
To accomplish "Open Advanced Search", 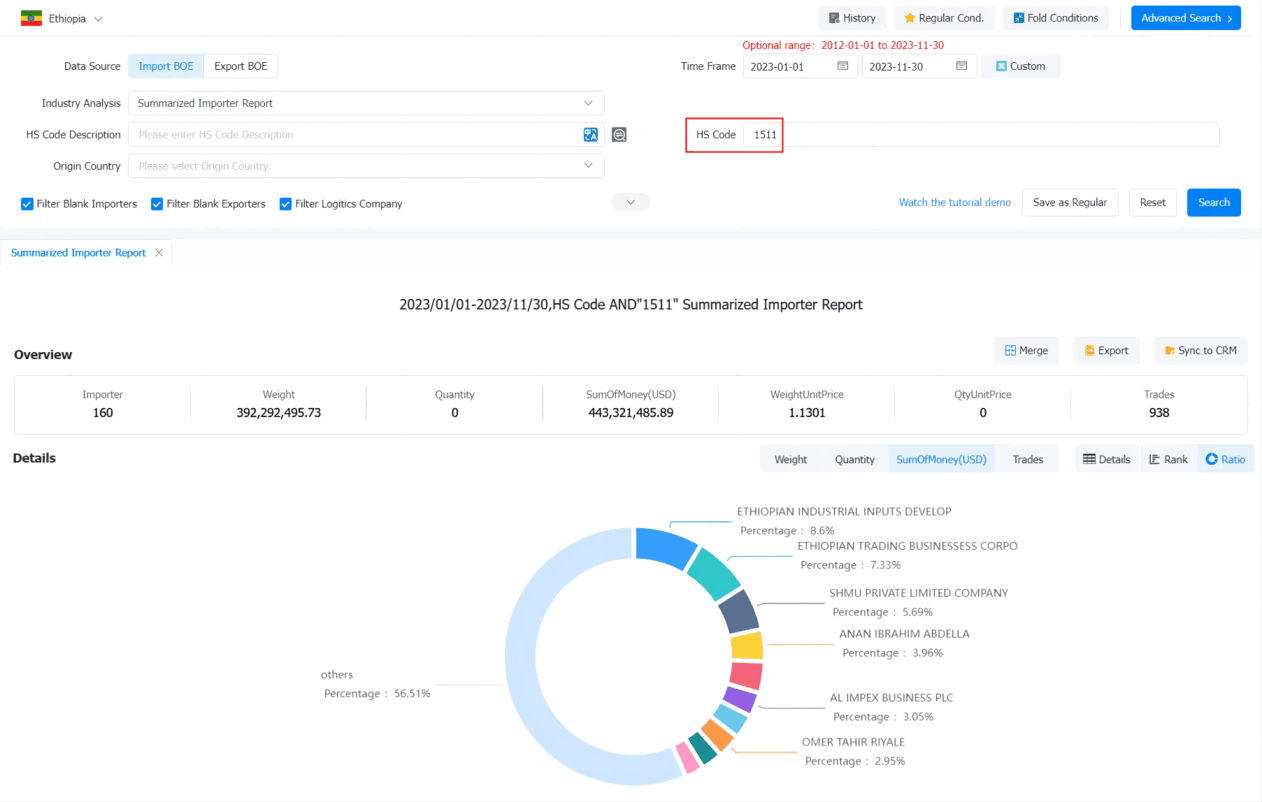I will coord(1186,18).
